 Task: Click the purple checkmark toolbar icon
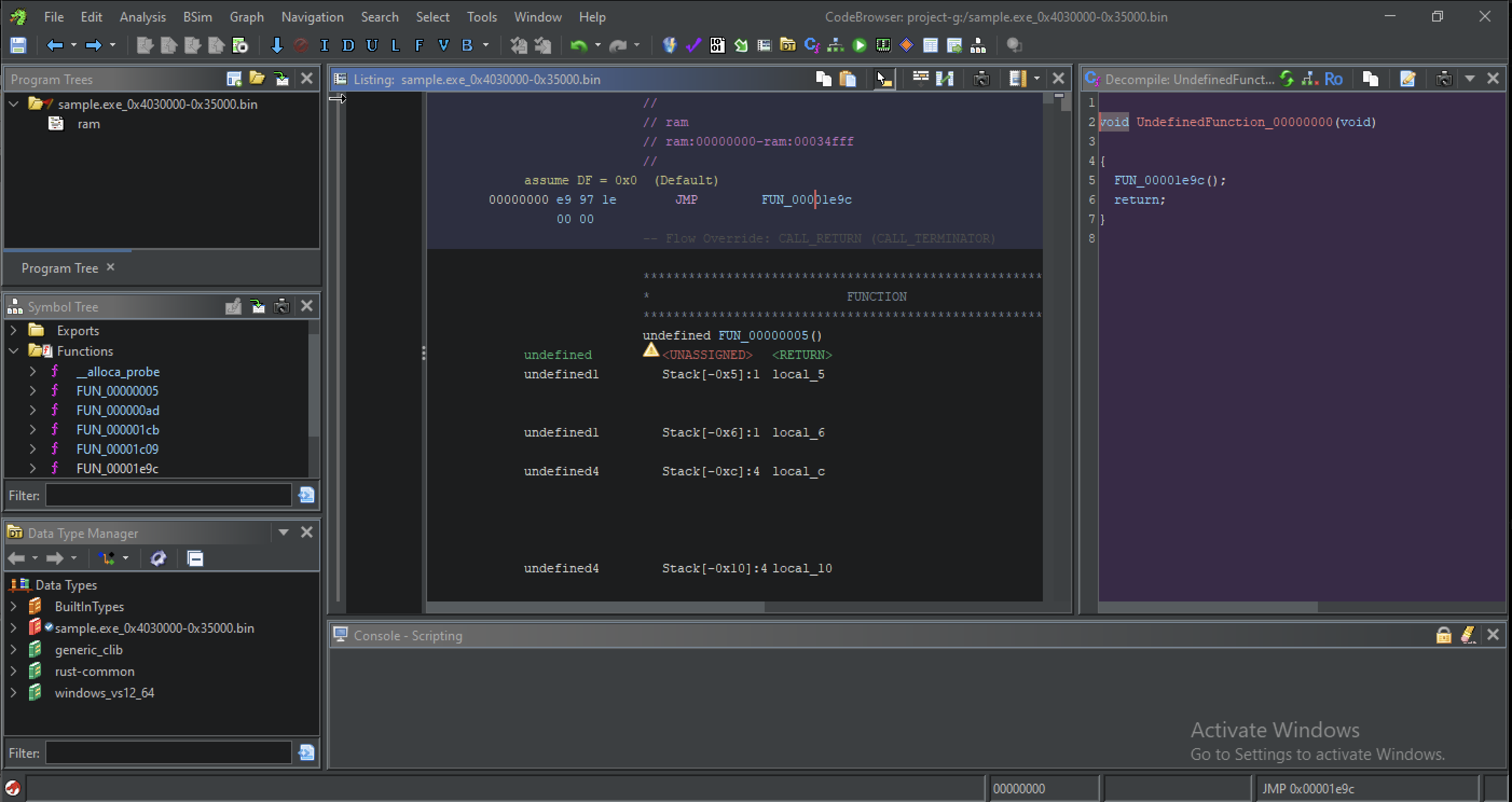pyautogui.click(x=694, y=45)
